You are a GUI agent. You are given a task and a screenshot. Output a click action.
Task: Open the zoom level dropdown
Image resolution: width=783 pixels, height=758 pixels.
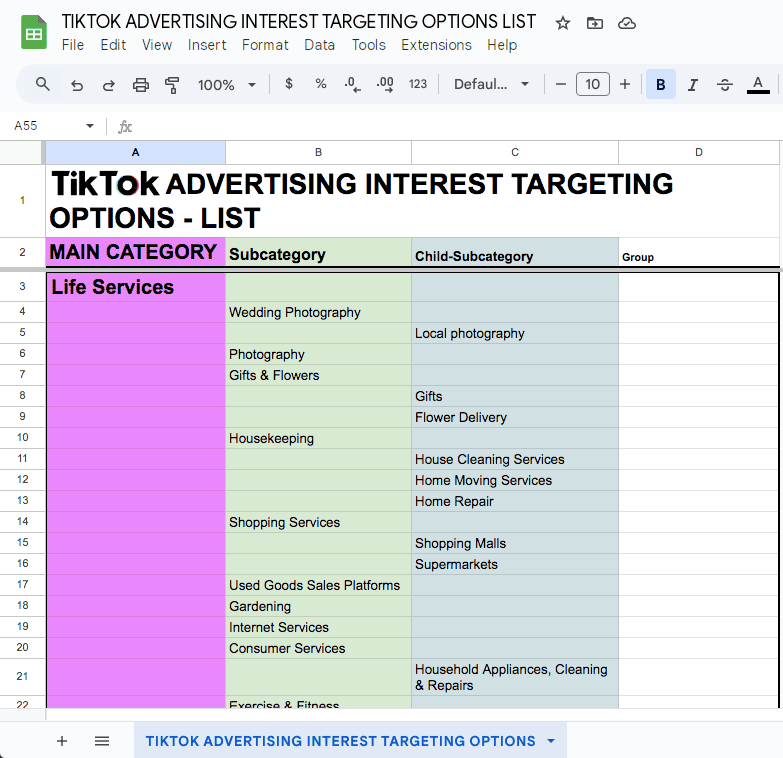point(227,85)
